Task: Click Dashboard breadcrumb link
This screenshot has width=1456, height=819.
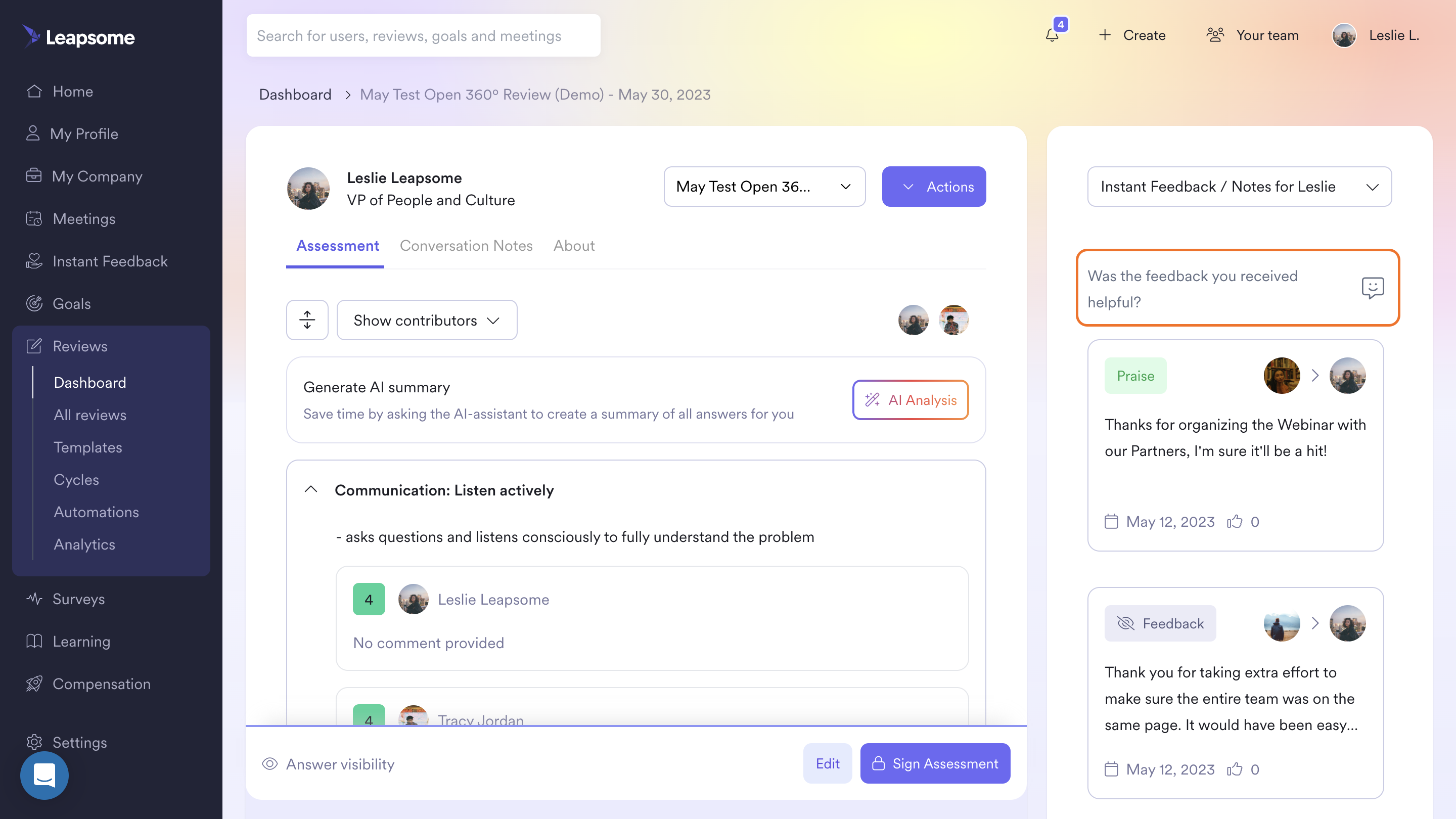Action: (295, 95)
